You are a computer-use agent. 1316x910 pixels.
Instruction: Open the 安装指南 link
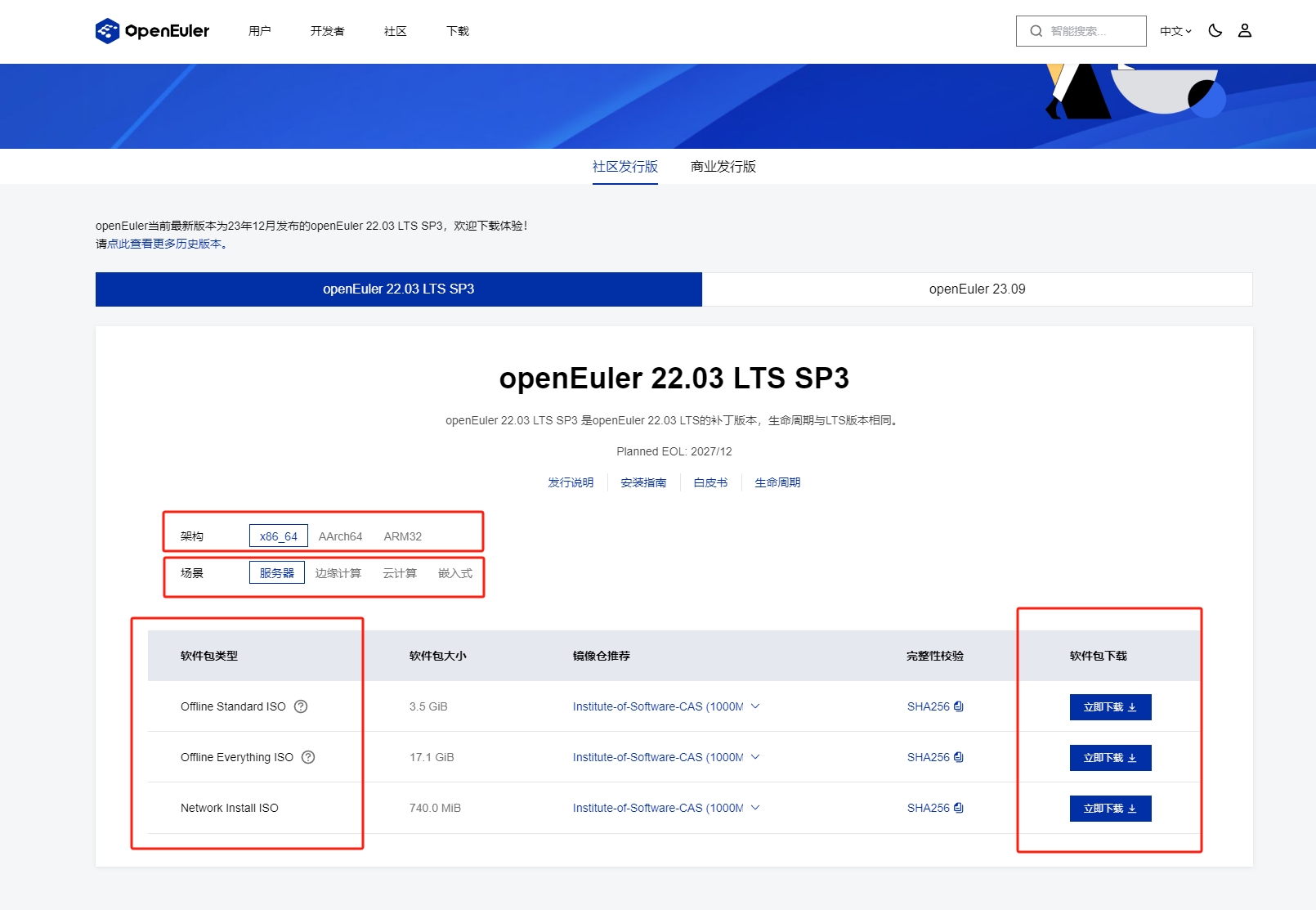(x=643, y=482)
